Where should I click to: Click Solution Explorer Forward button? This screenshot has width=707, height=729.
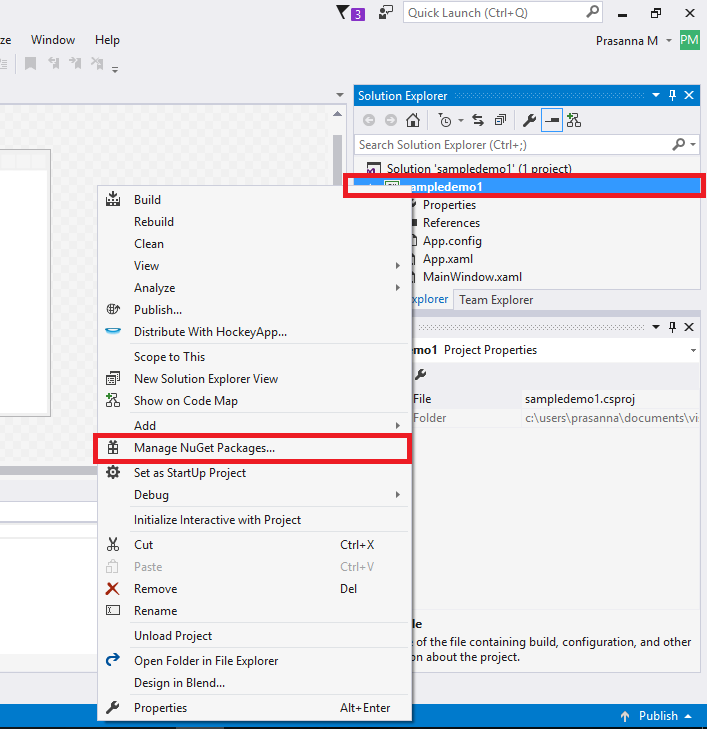(x=391, y=120)
